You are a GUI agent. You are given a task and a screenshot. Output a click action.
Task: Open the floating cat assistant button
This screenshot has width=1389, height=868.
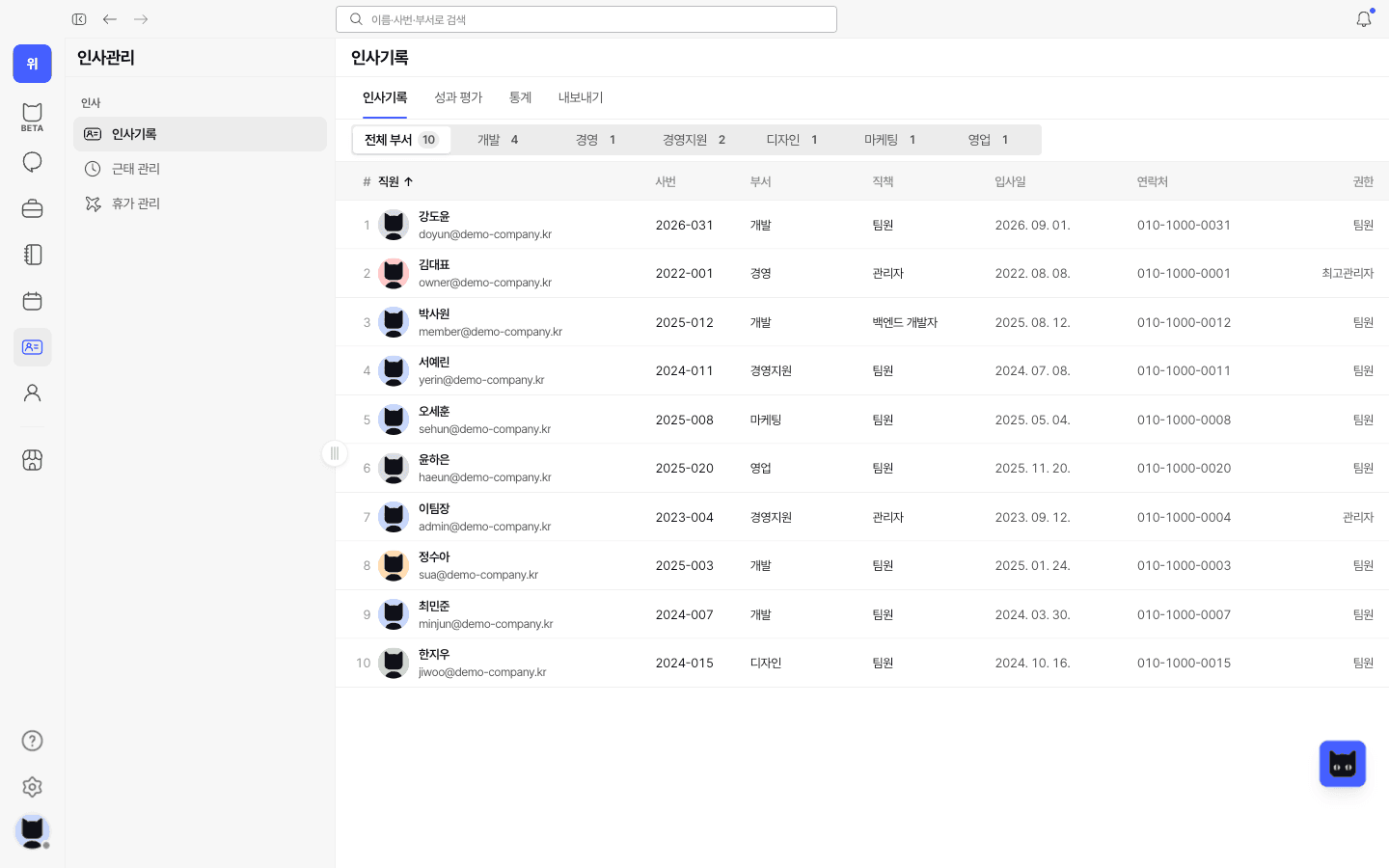(1343, 764)
